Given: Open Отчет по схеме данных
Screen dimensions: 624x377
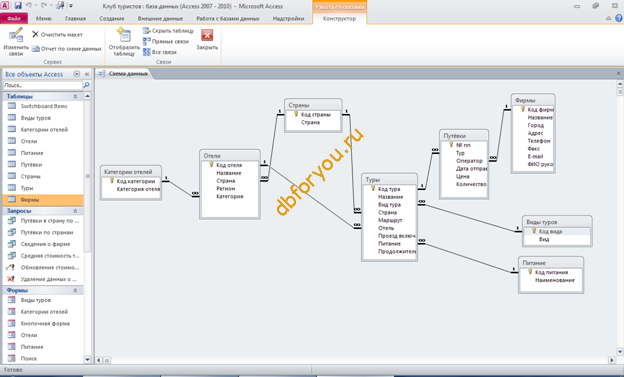Looking at the screenshot, I should 67,49.
